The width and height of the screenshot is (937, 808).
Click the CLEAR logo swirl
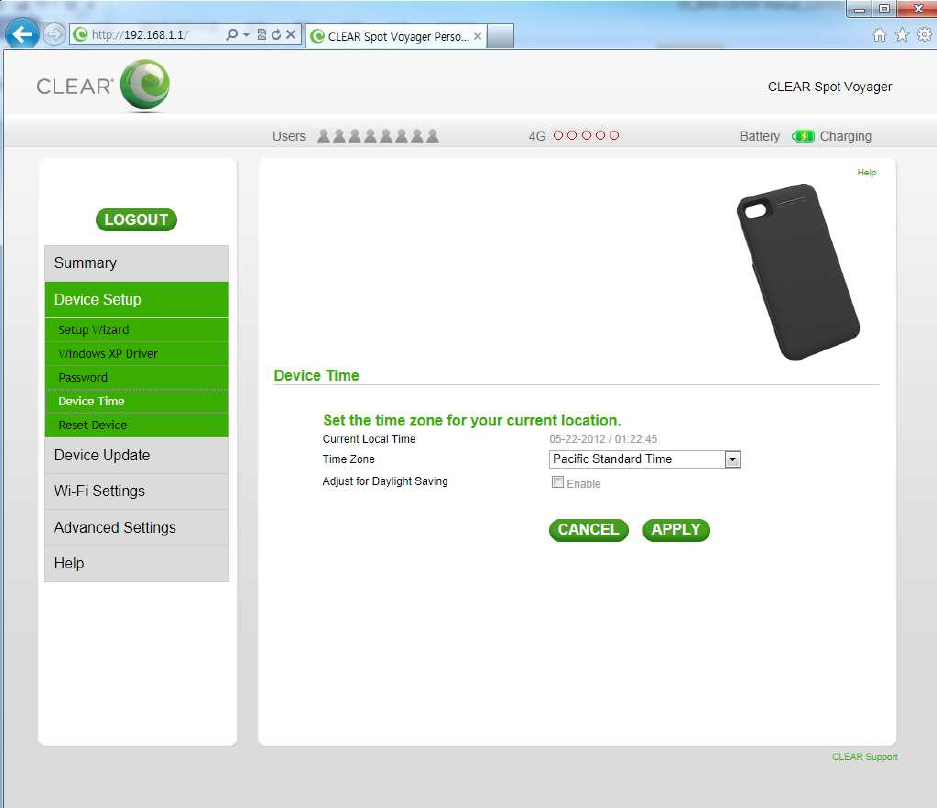point(145,85)
